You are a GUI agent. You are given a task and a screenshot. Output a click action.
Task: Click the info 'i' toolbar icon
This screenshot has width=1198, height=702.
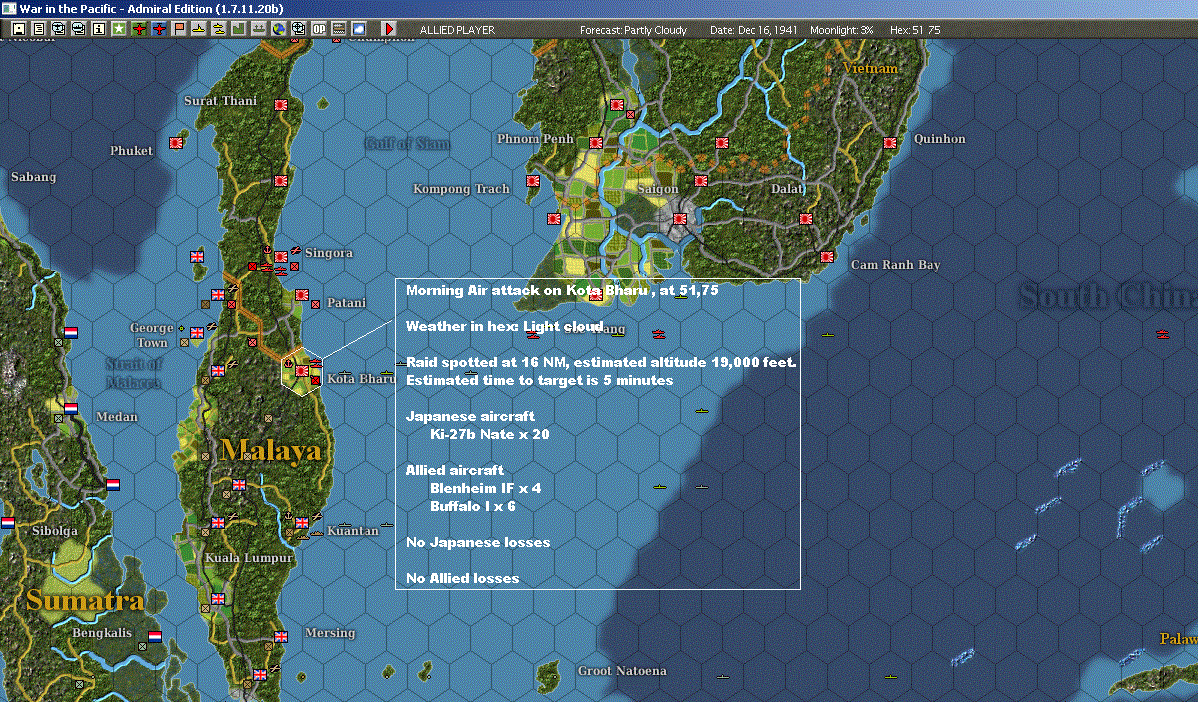click(x=99, y=29)
